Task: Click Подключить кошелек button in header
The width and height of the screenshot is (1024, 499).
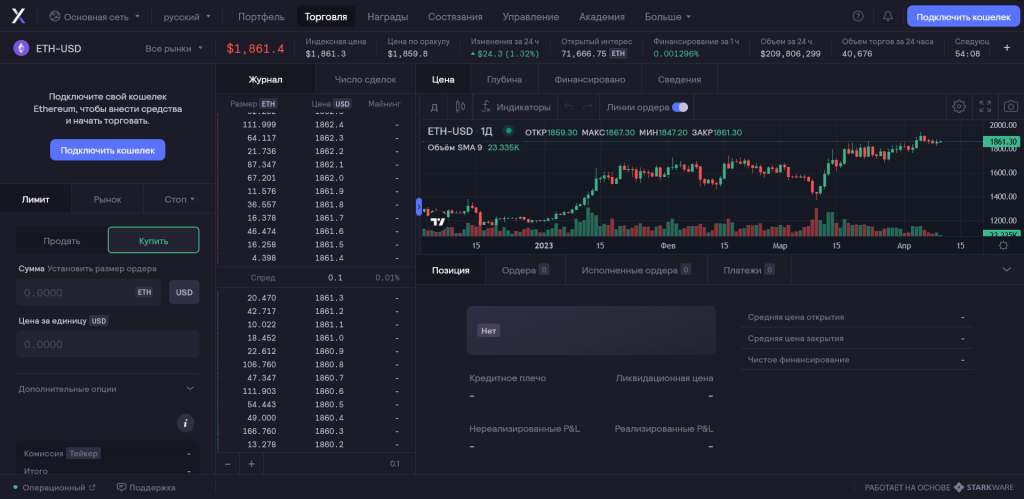Action: click(963, 17)
